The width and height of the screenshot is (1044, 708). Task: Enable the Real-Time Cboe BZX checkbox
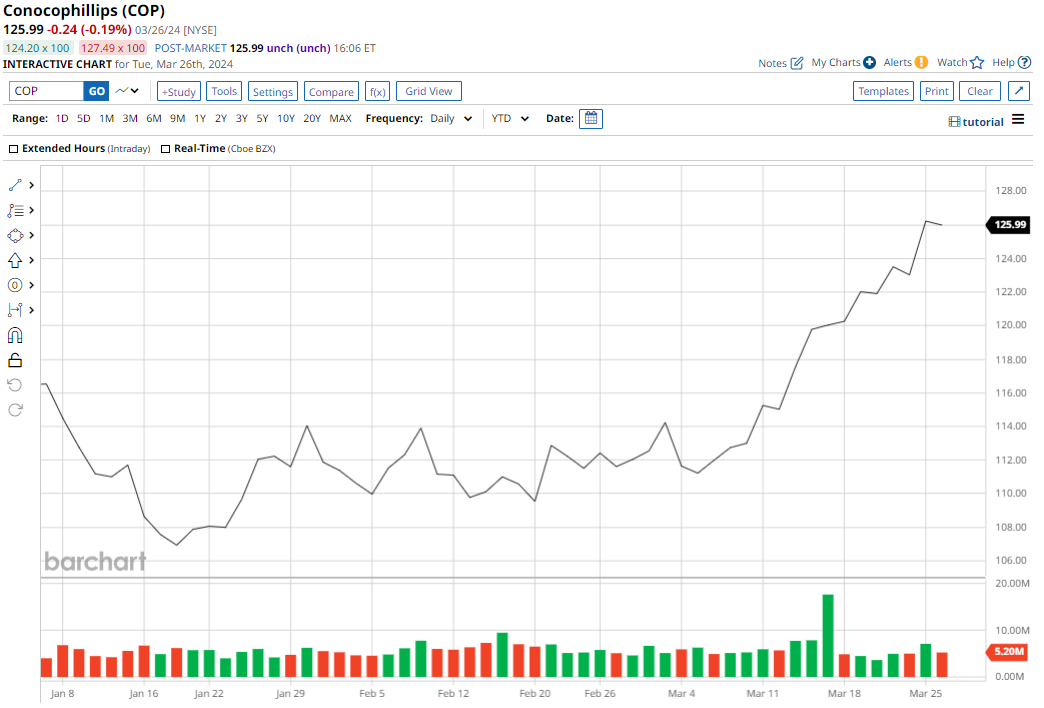pyautogui.click(x=165, y=148)
